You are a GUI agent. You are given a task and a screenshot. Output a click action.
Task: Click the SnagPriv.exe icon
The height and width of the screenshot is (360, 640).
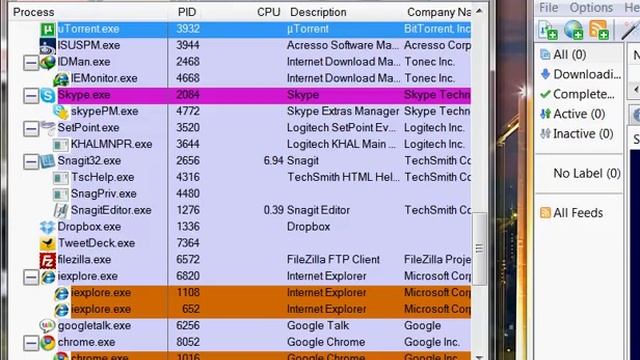point(61,194)
